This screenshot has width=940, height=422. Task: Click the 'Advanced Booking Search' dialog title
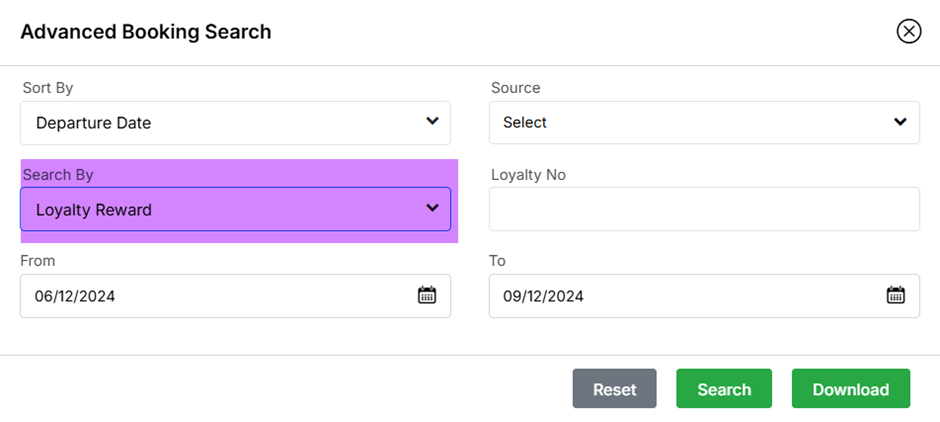click(146, 31)
